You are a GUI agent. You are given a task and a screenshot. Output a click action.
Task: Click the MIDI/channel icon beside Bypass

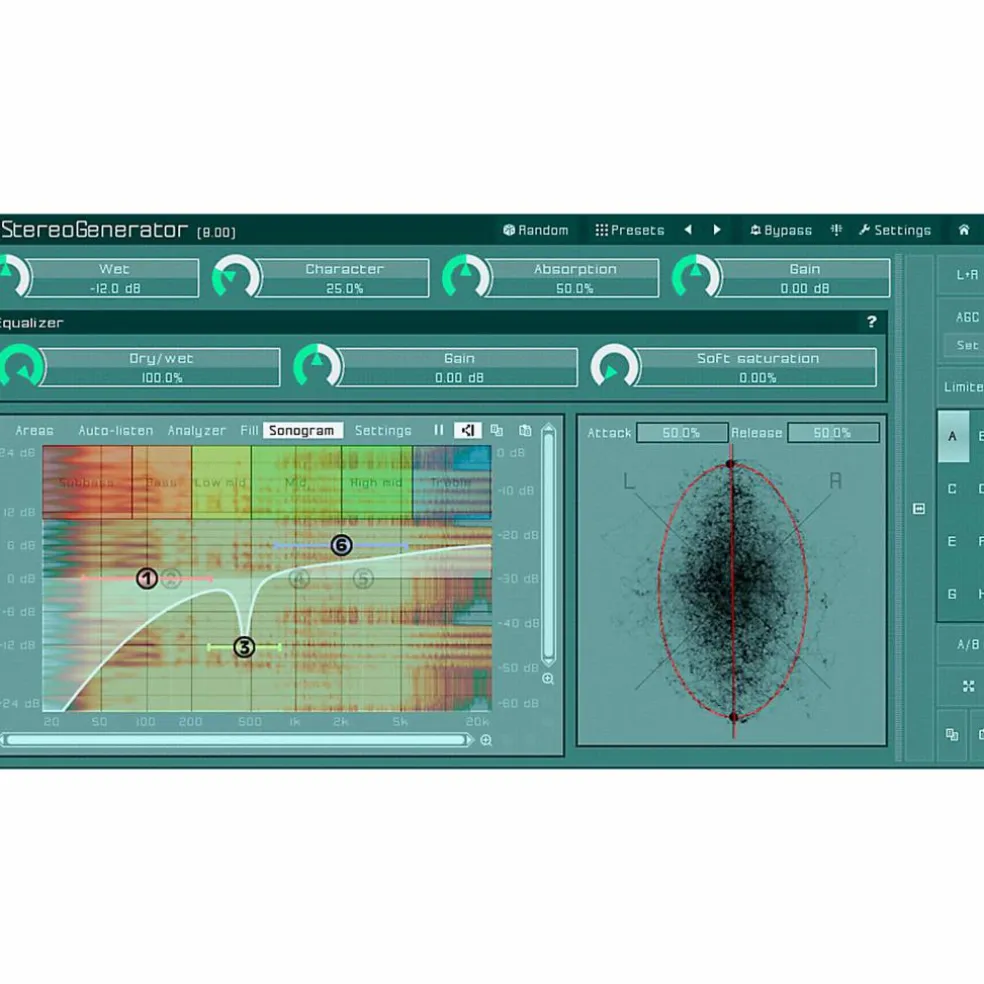(x=836, y=230)
